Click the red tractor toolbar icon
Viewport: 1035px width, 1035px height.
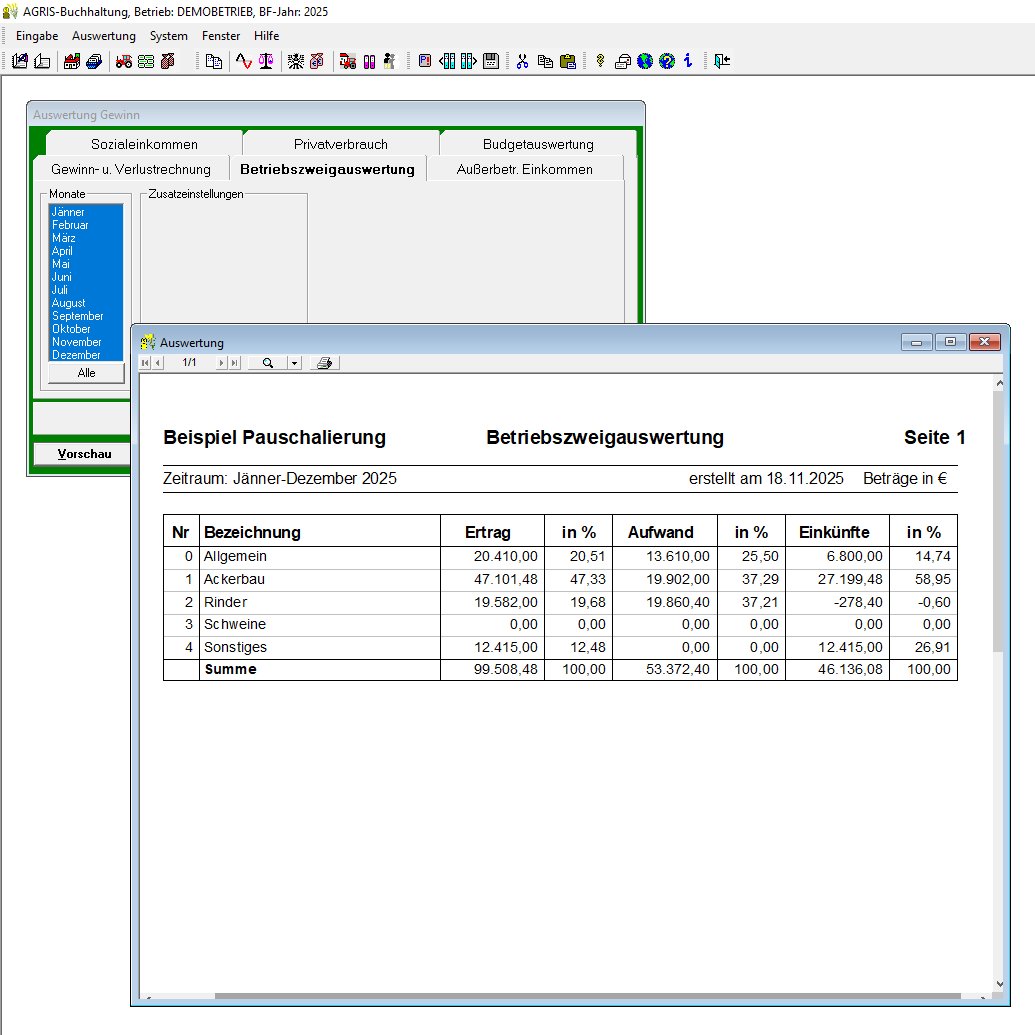point(125,61)
